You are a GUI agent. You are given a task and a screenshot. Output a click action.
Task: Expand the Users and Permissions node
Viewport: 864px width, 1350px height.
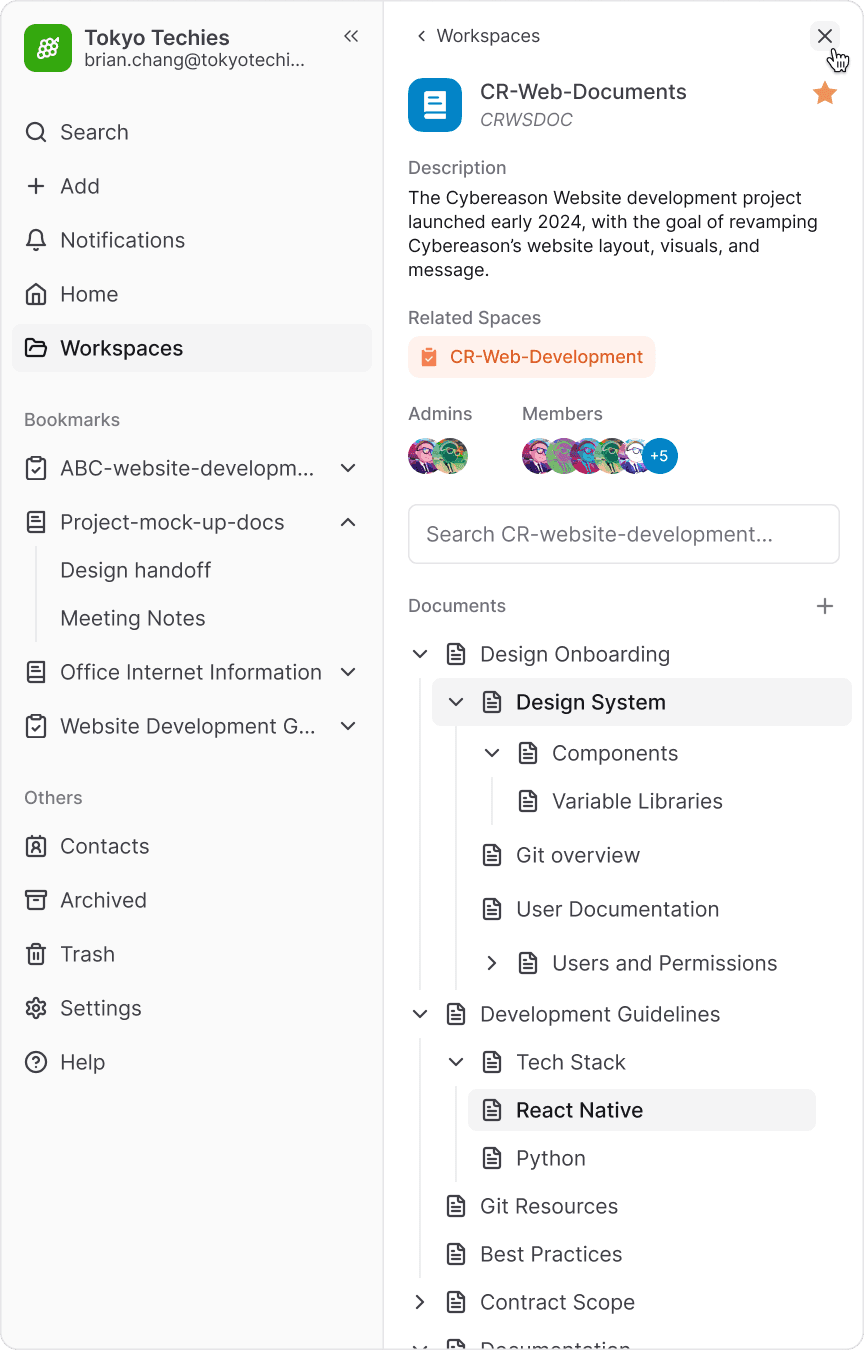point(492,963)
